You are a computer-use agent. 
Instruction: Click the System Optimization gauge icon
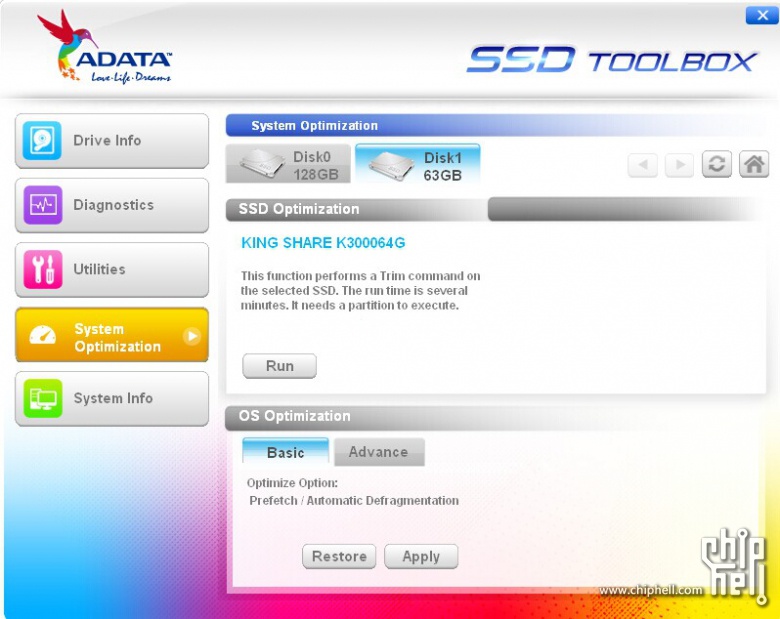coord(42,335)
